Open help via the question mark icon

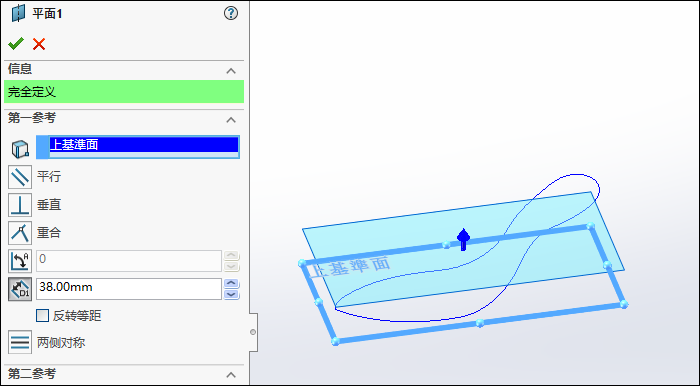(231, 13)
